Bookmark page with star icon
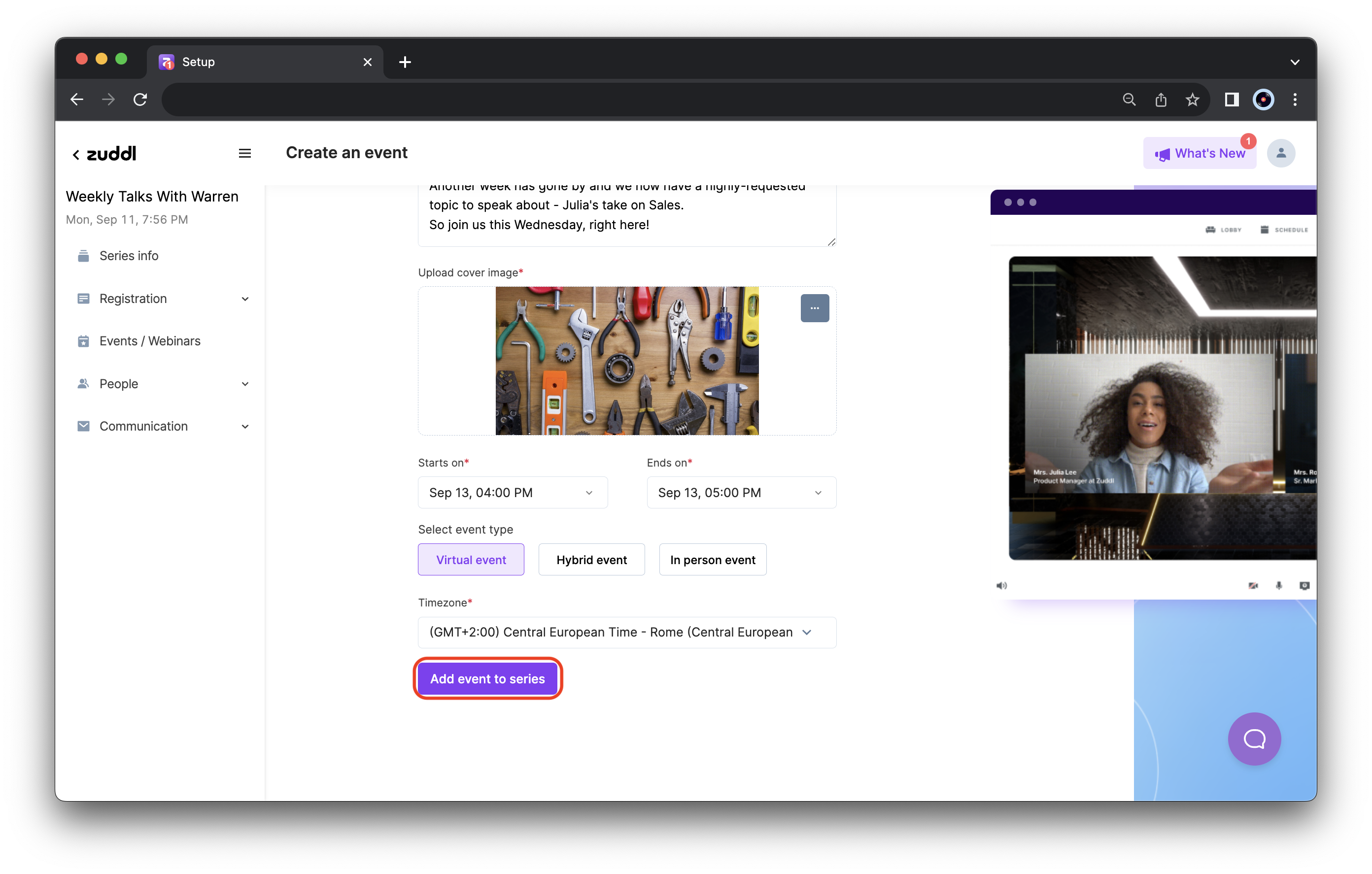Screen dimensions: 1372x874 pos(1192,101)
